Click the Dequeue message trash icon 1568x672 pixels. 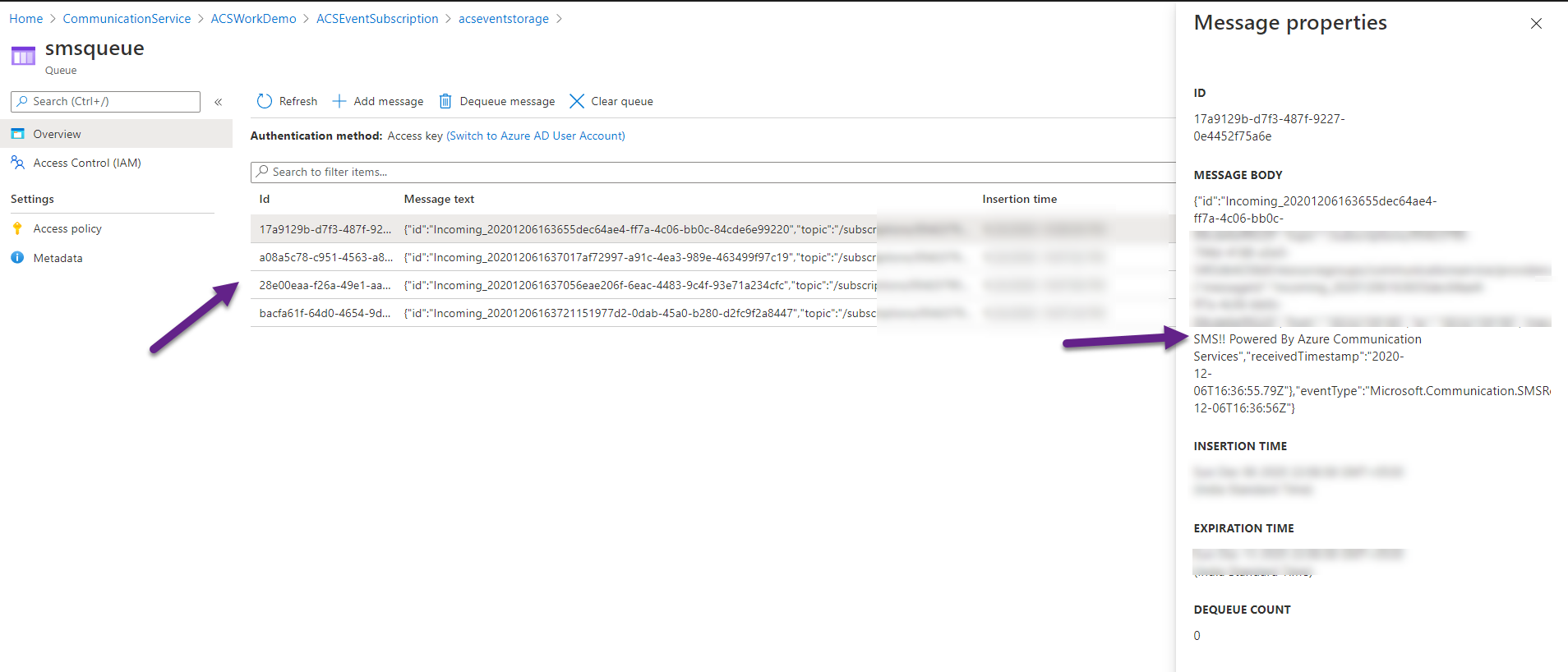pyautogui.click(x=445, y=101)
